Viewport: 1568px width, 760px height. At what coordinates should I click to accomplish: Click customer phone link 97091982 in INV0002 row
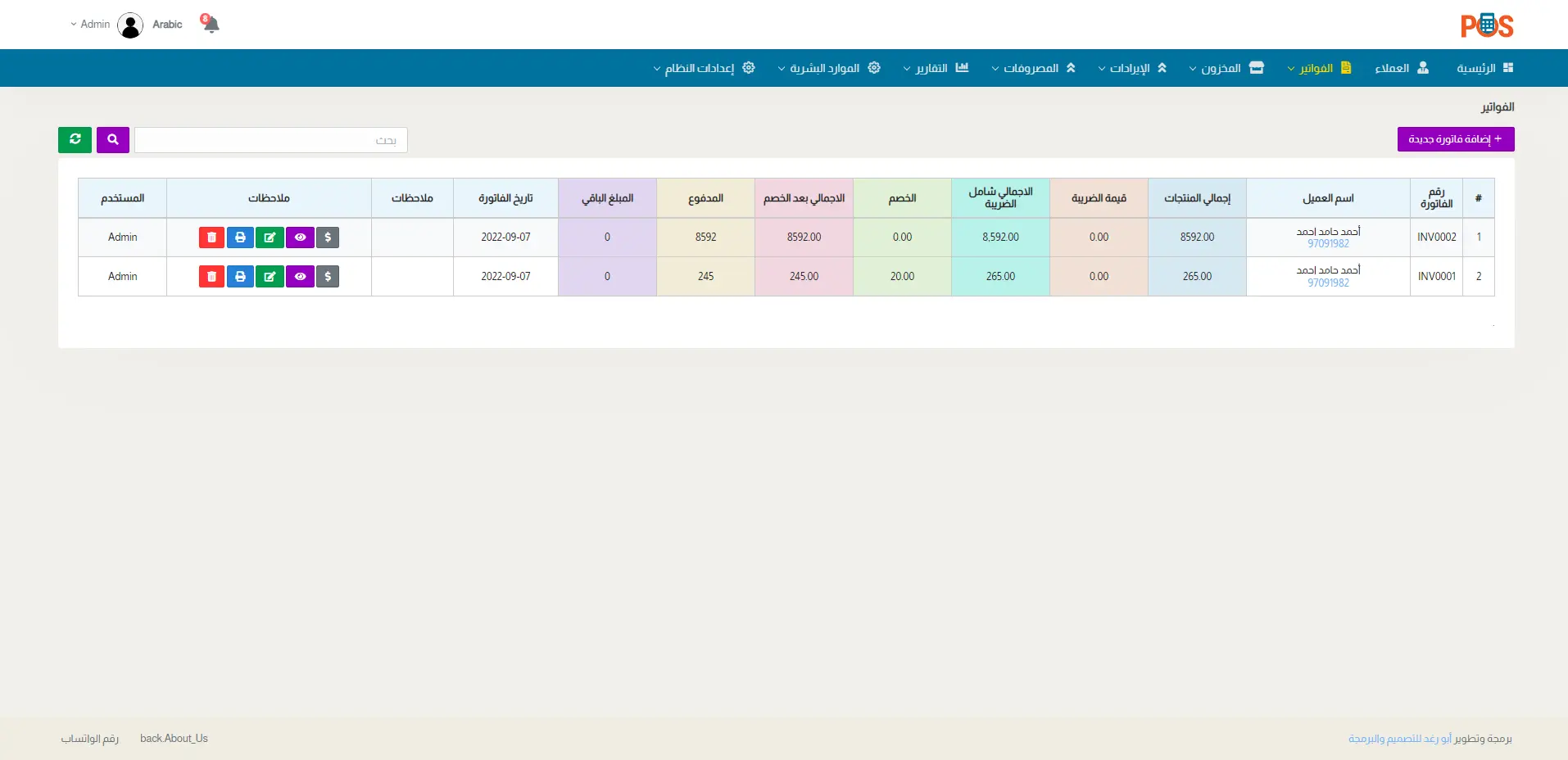pyautogui.click(x=1328, y=244)
